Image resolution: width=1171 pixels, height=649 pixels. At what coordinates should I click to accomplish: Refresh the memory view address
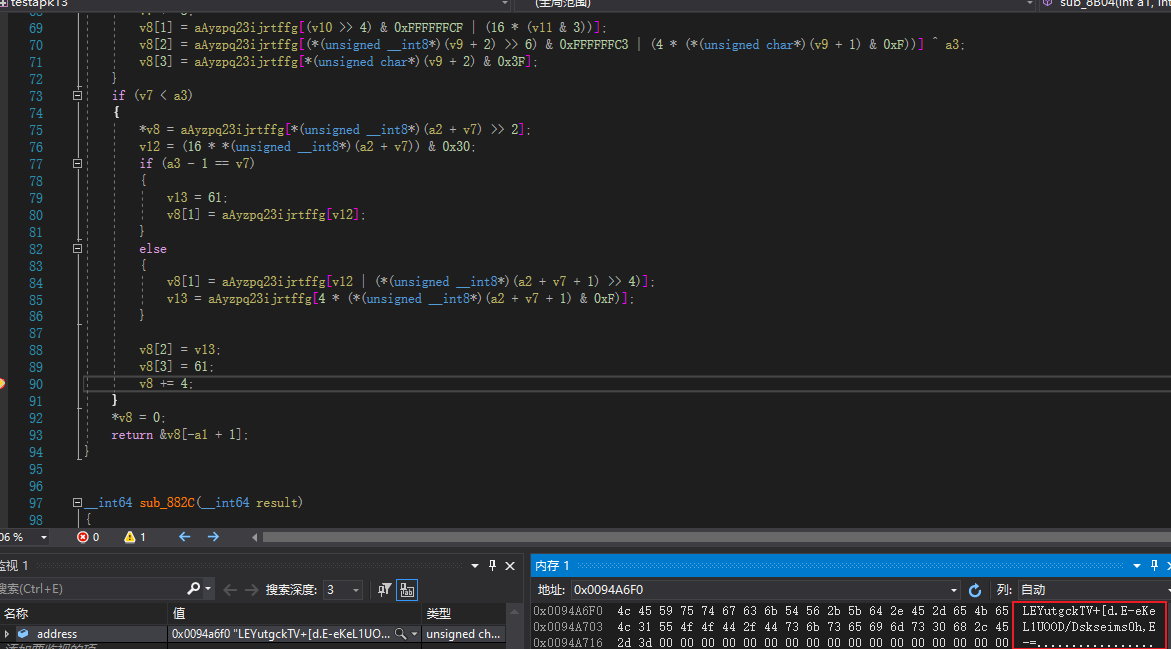975,590
